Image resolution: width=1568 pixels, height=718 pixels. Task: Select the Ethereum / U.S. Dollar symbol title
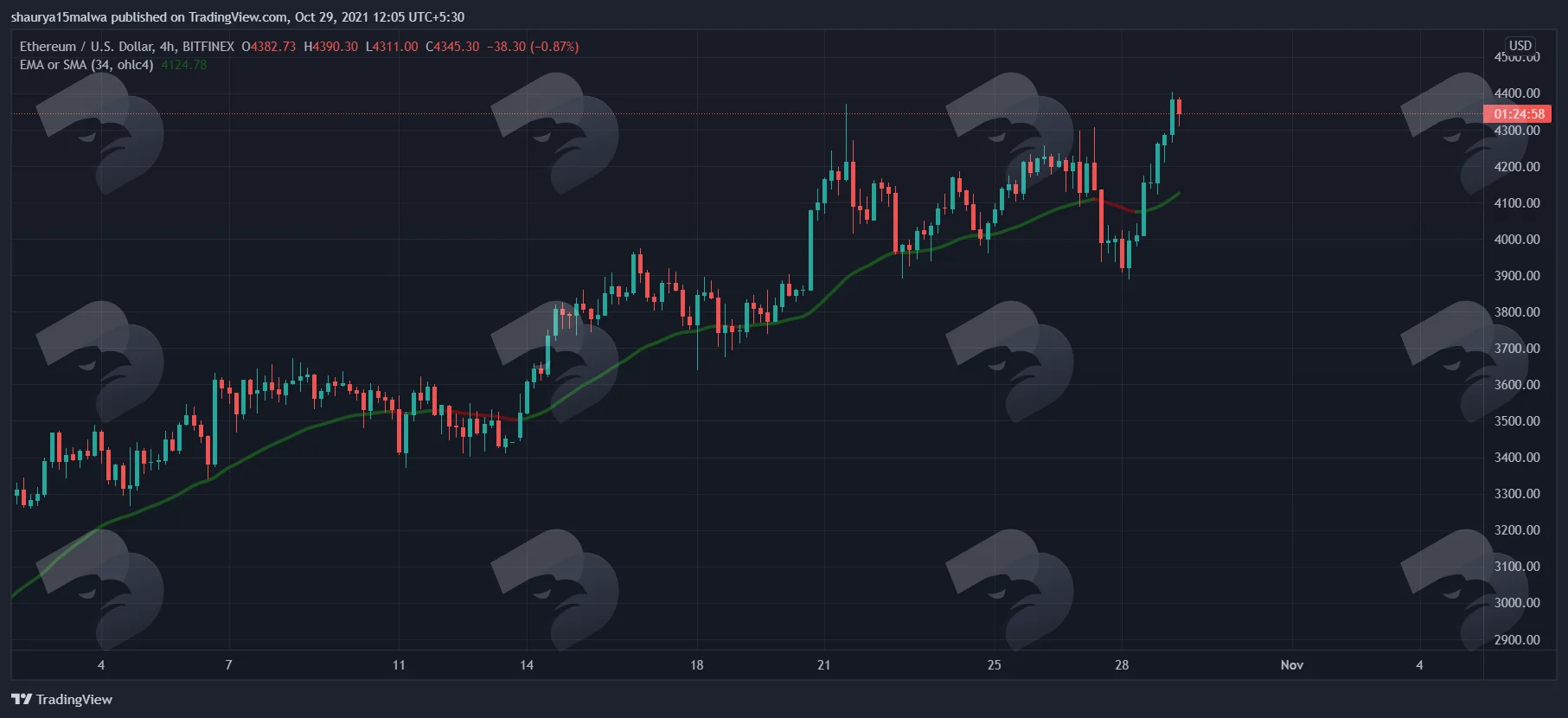click(86, 47)
